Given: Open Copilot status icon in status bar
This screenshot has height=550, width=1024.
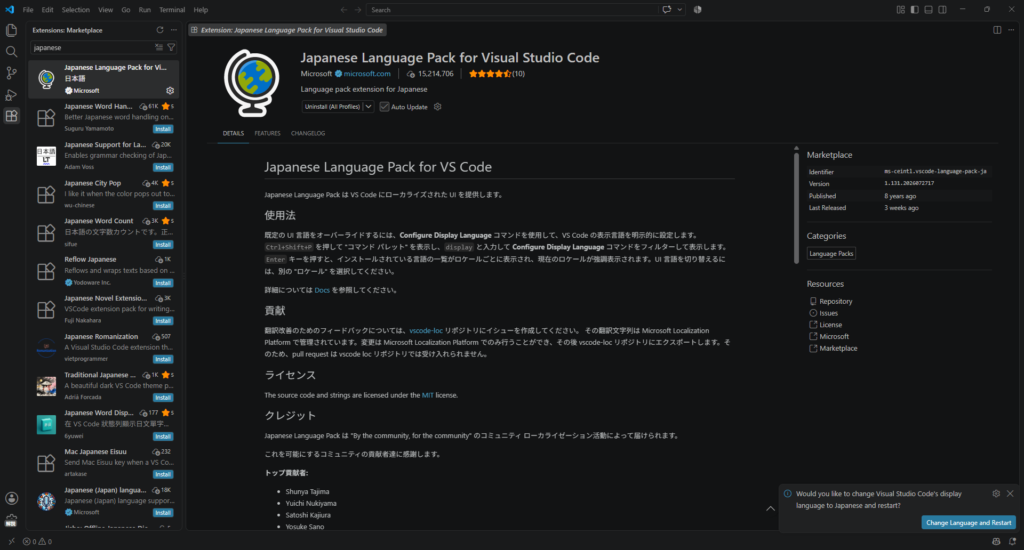Looking at the screenshot, I should pyautogui.click(x=996, y=542).
